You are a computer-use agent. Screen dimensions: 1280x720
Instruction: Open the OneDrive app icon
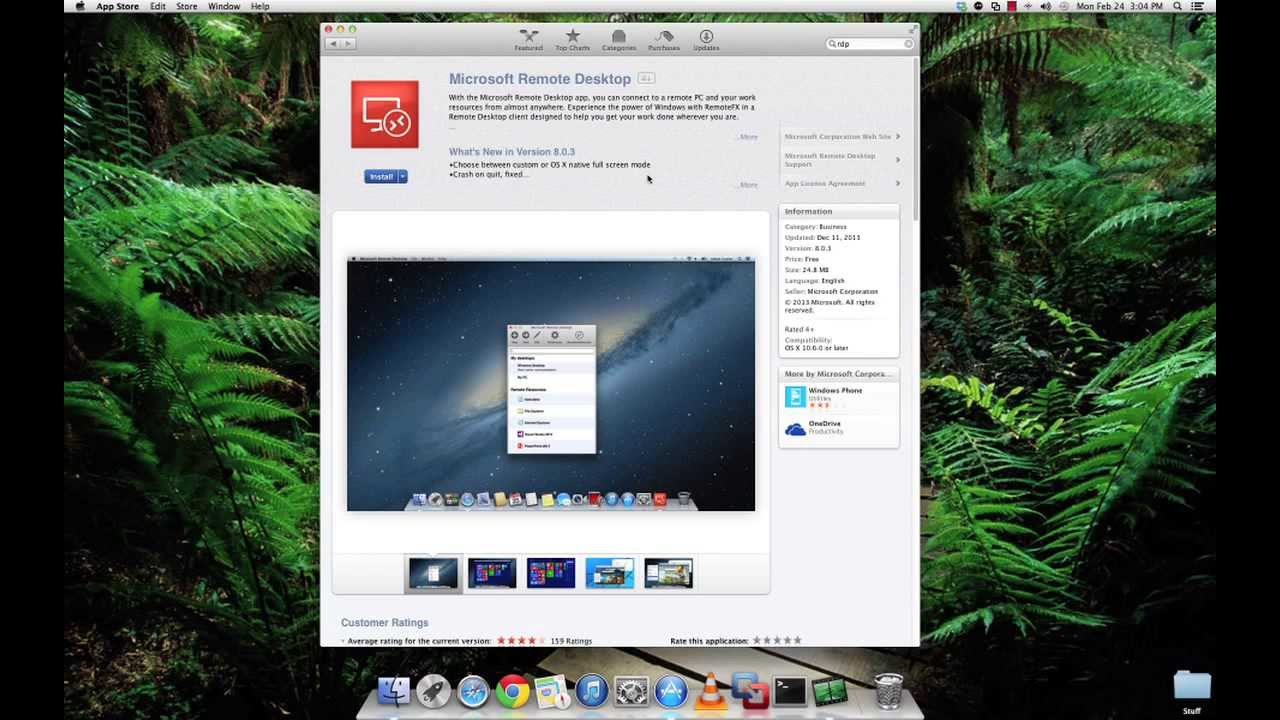(x=795, y=429)
